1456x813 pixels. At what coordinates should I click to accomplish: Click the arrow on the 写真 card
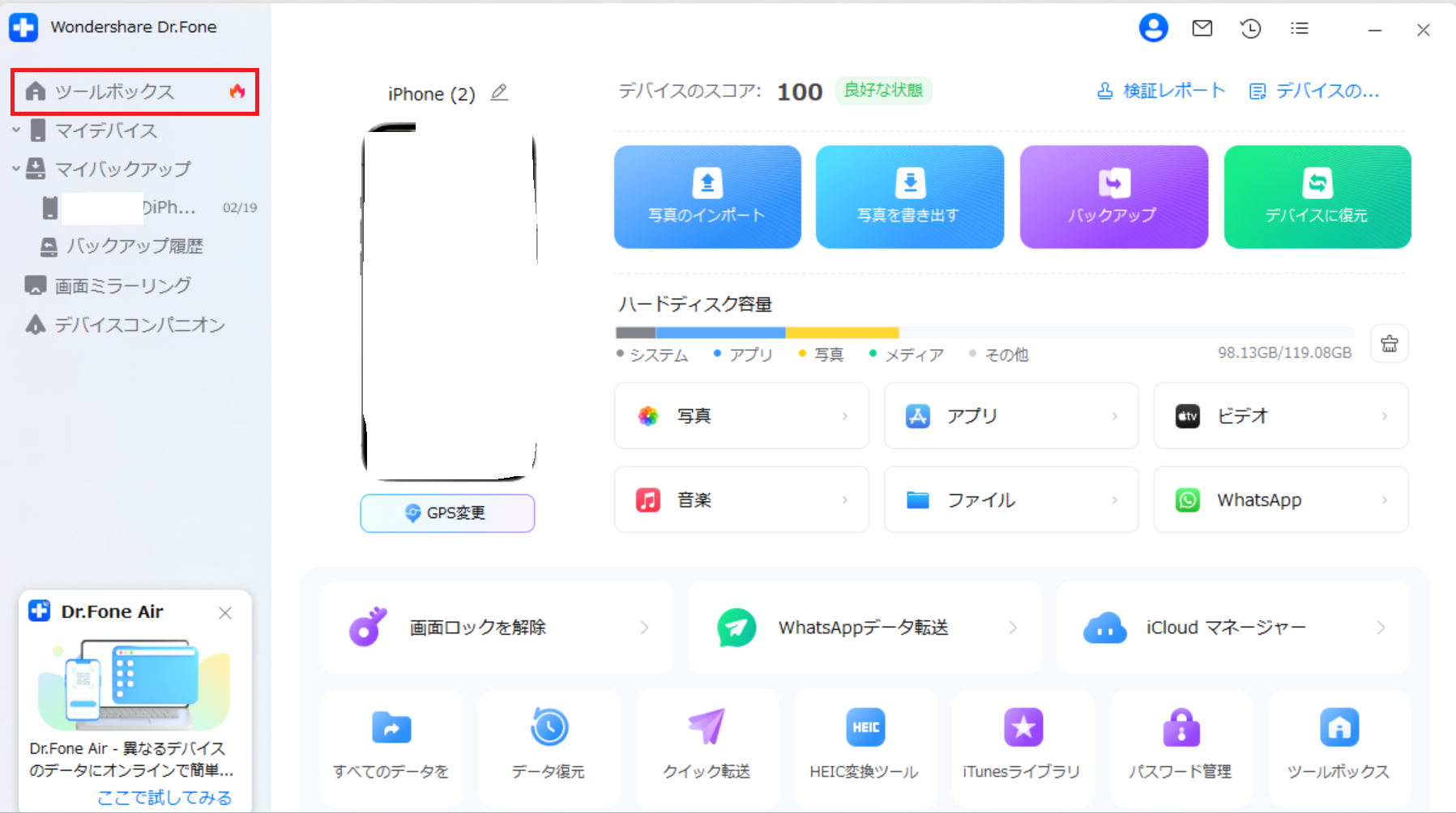click(845, 416)
